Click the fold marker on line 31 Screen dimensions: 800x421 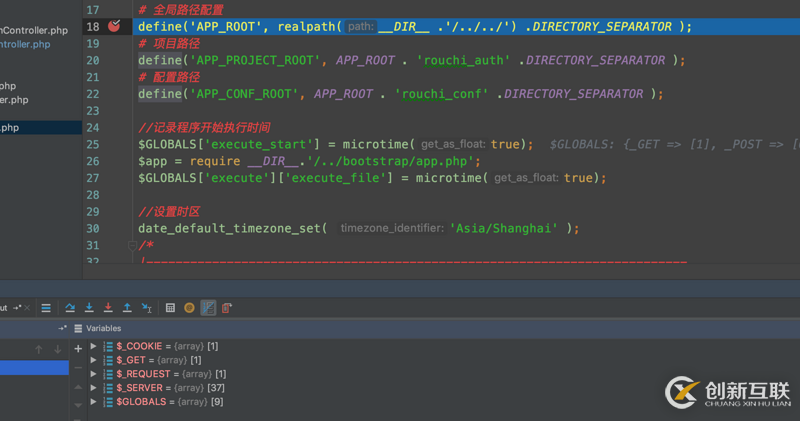[x=132, y=245]
